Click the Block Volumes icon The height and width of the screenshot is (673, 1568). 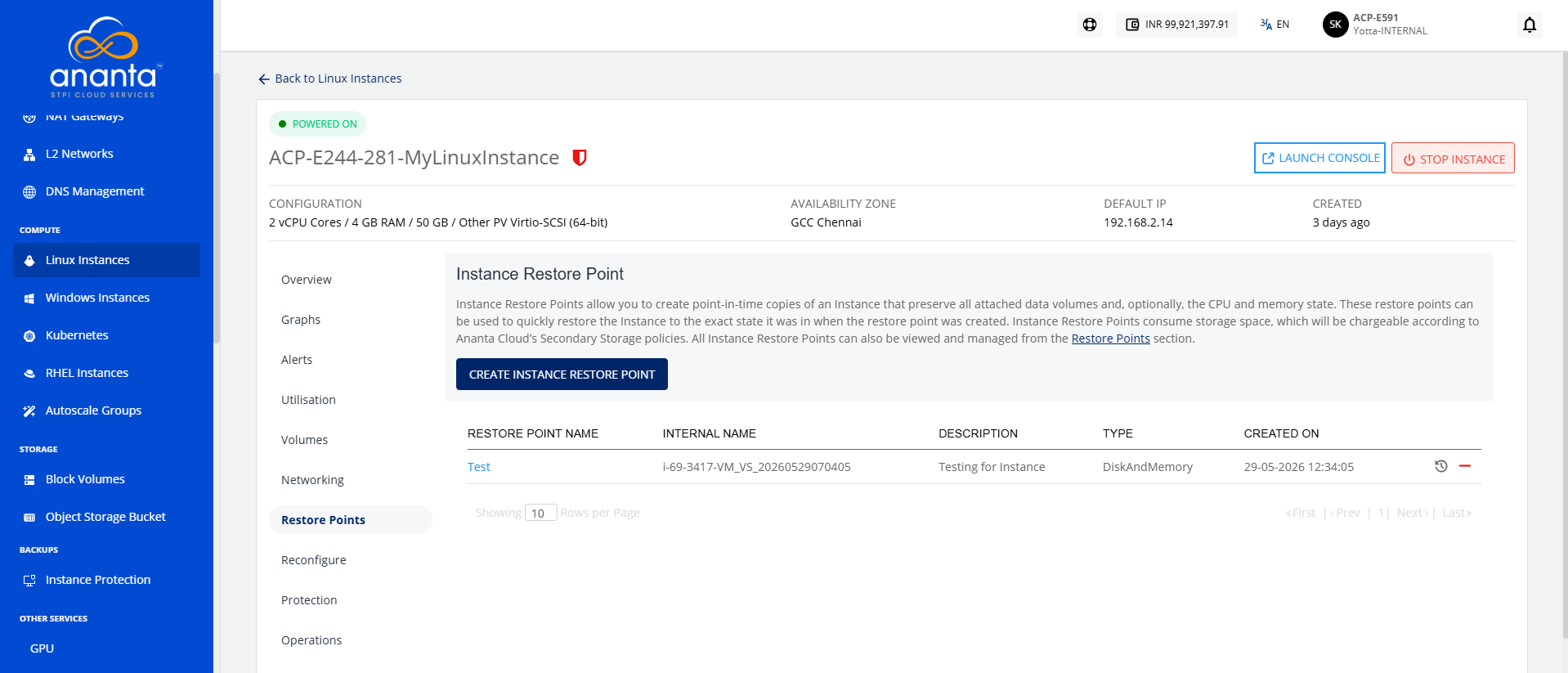click(x=29, y=480)
